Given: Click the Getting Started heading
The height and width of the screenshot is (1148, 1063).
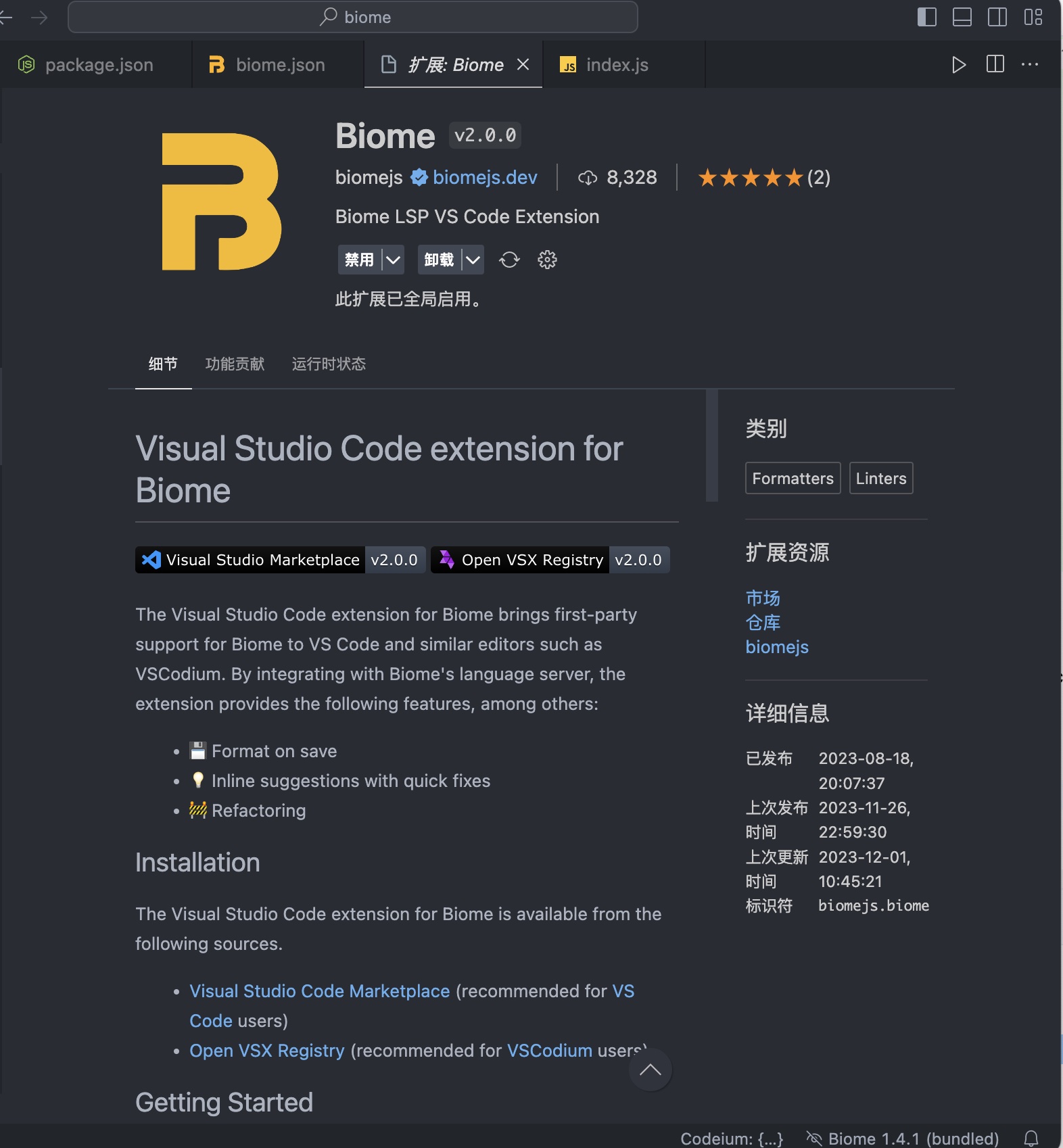Looking at the screenshot, I should pyautogui.click(x=224, y=1102).
